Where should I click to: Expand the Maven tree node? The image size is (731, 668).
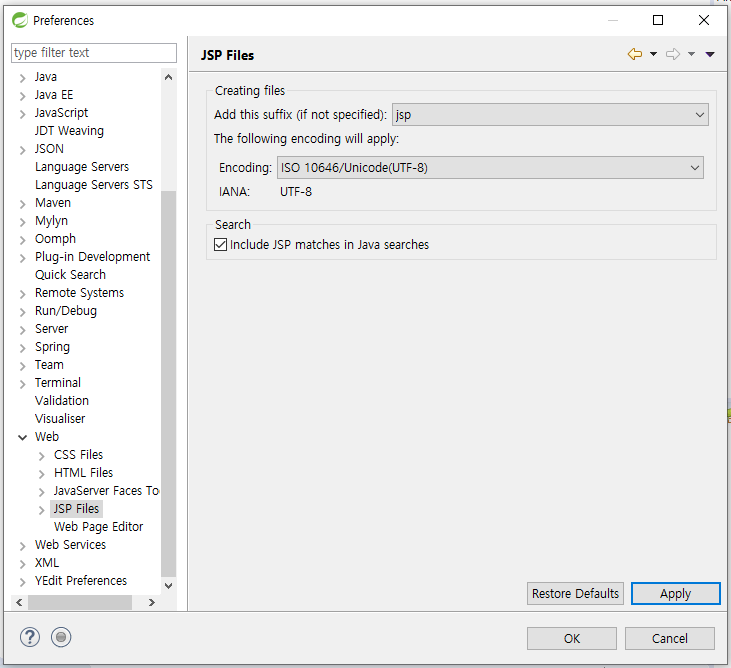click(22, 204)
